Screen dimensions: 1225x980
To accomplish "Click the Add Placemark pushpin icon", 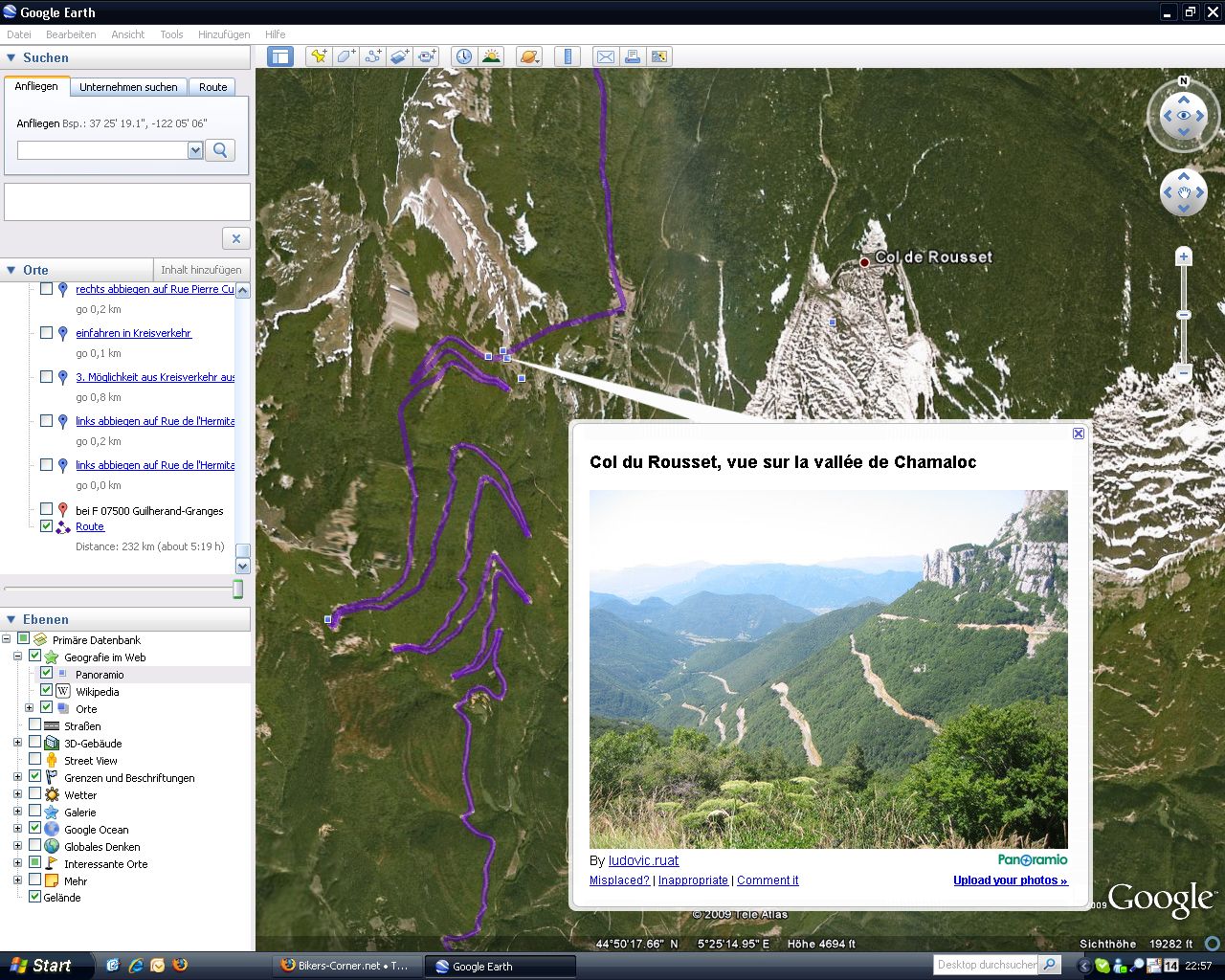I will pyautogui.click(x=318, y=56).
